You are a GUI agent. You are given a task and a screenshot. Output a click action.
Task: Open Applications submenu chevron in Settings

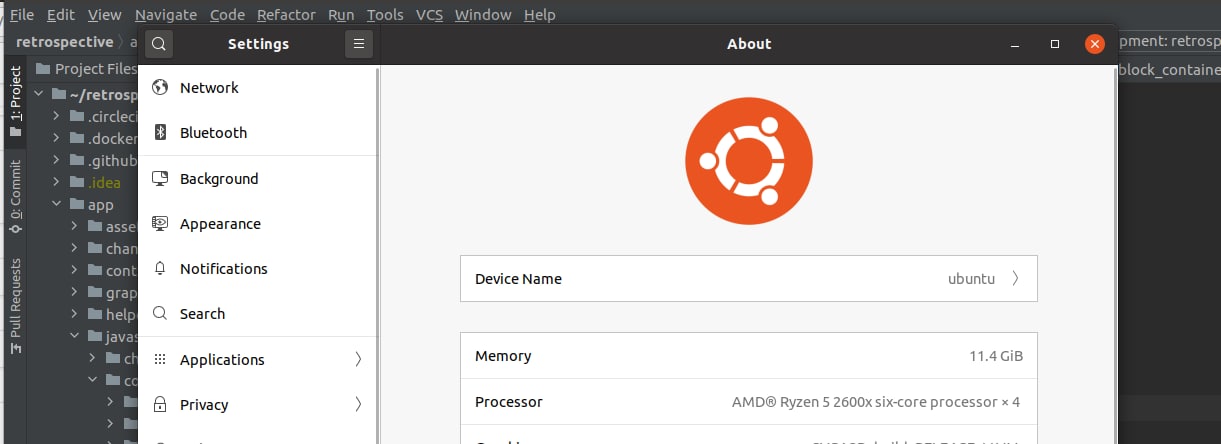point(358,359)
